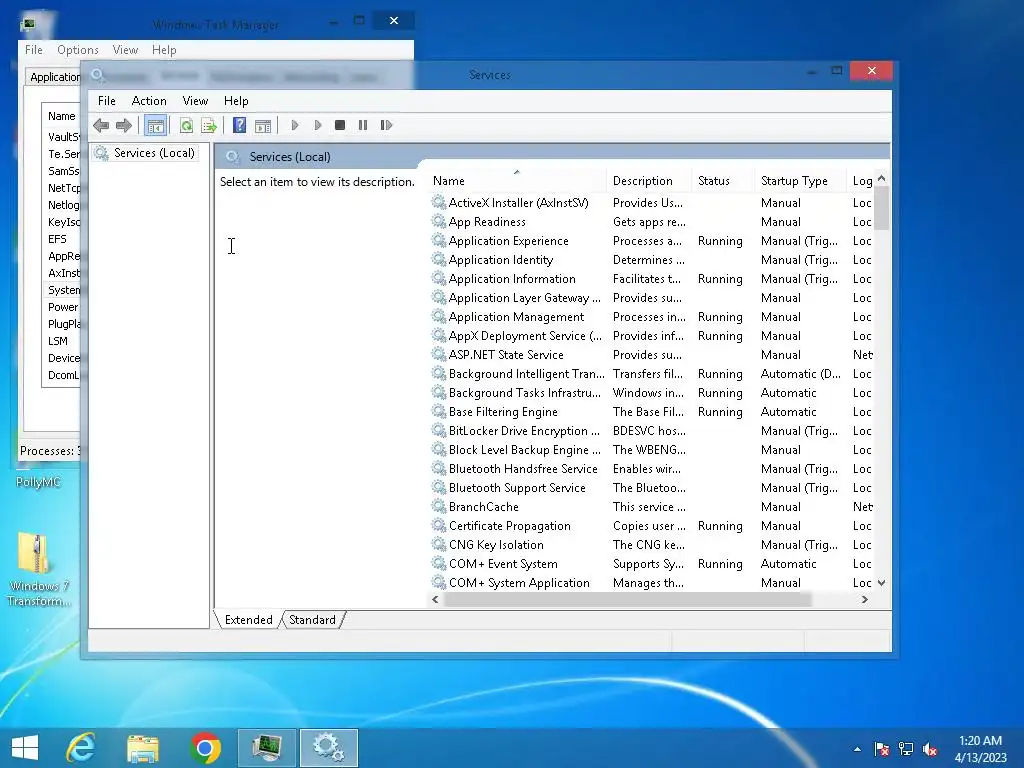Open the File menu in Services

106,101
